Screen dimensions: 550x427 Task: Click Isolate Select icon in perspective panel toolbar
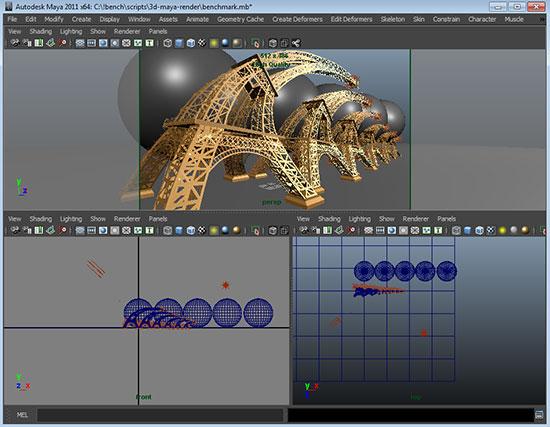[x=256, y=43]
